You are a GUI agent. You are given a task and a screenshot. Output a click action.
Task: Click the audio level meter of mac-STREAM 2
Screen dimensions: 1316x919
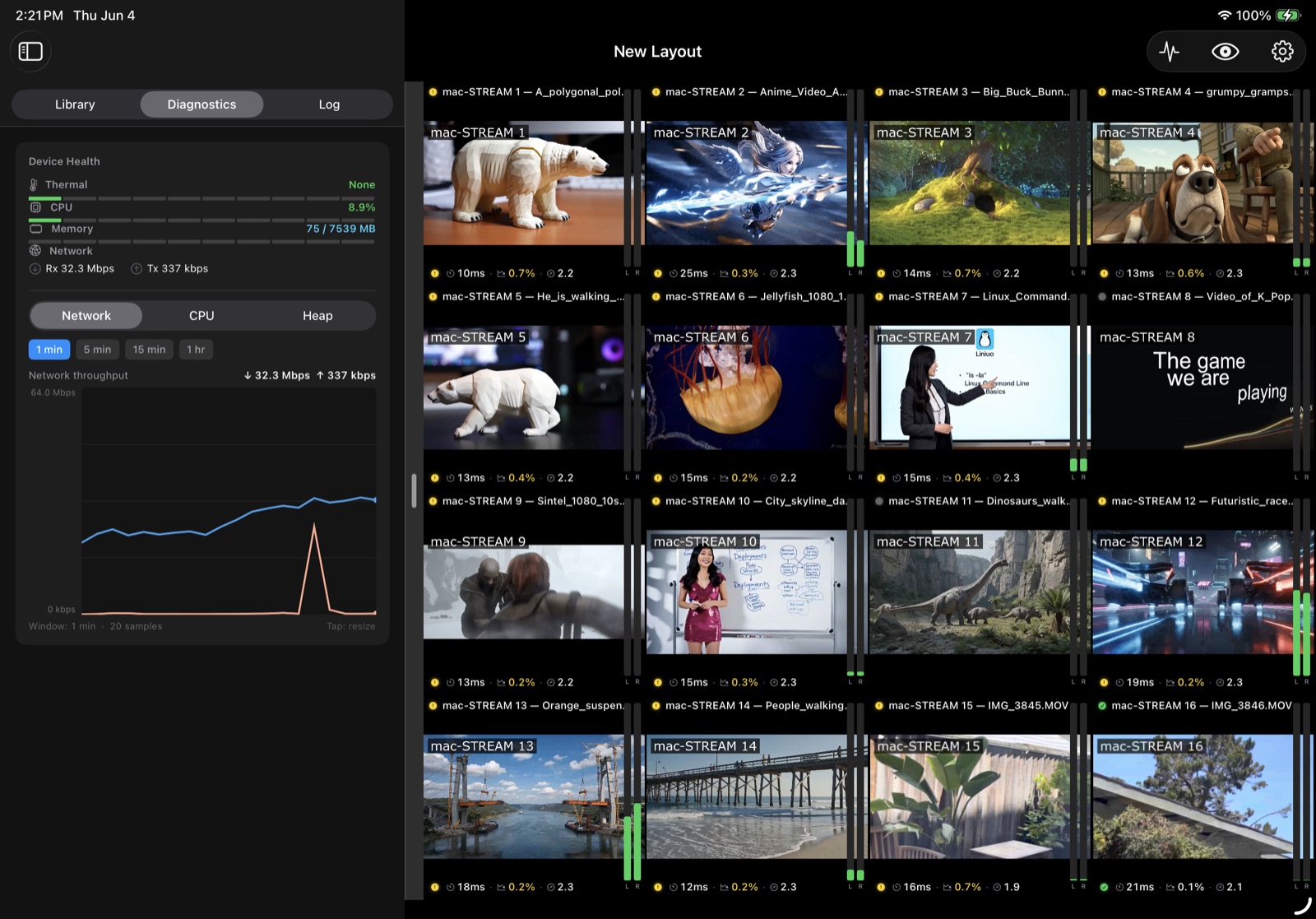pyautogui.click(x=855, y=178)
